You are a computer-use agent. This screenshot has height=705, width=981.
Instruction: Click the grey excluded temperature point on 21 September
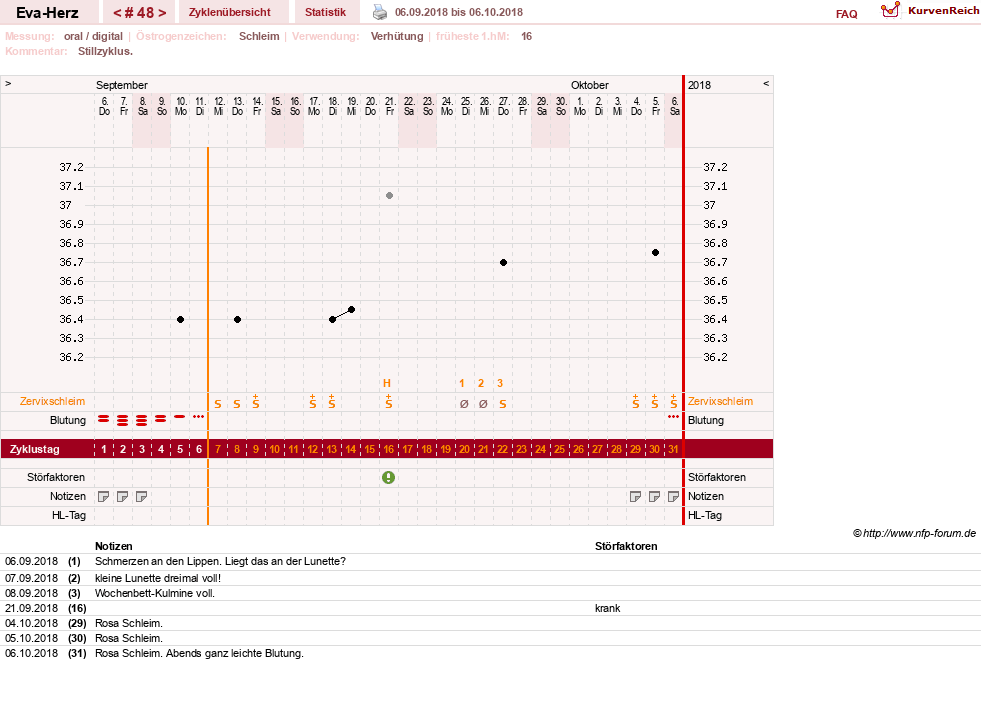point(389,196)
